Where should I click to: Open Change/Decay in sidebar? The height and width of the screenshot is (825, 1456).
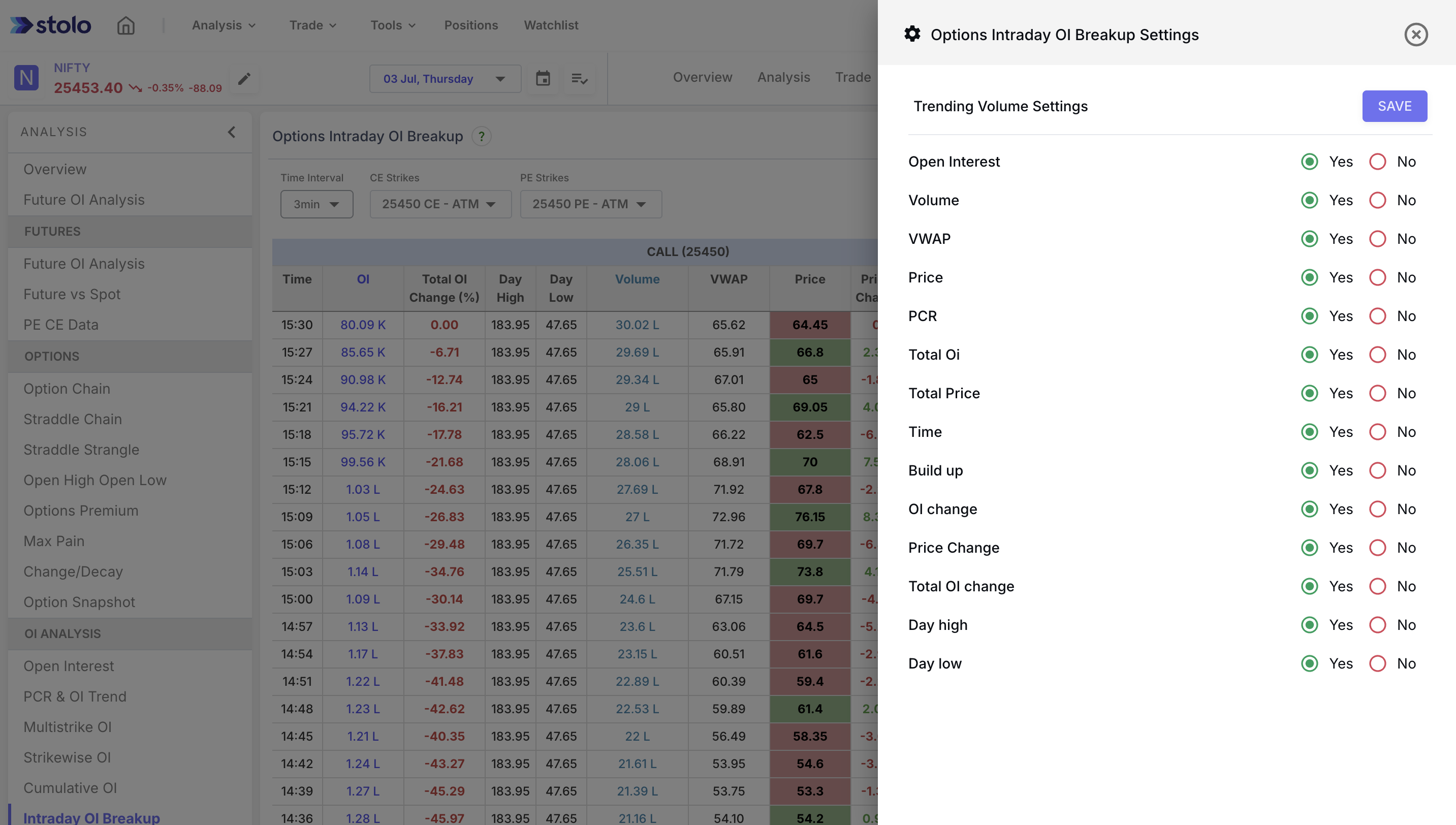point(73,572)
